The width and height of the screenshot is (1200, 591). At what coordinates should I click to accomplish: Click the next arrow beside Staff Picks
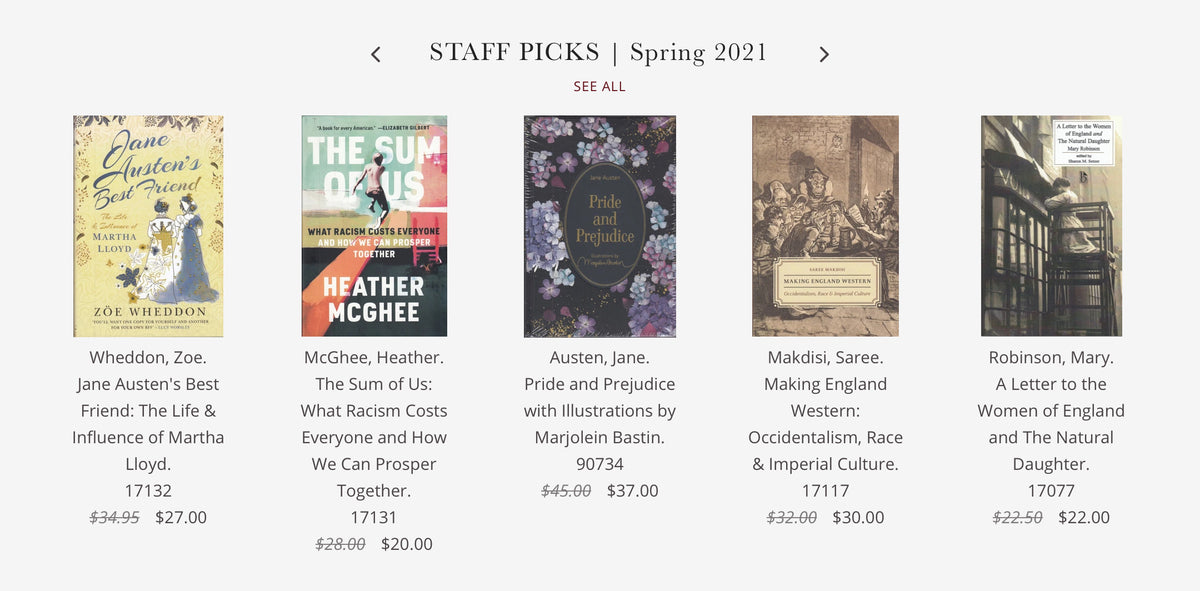[824, 54]
